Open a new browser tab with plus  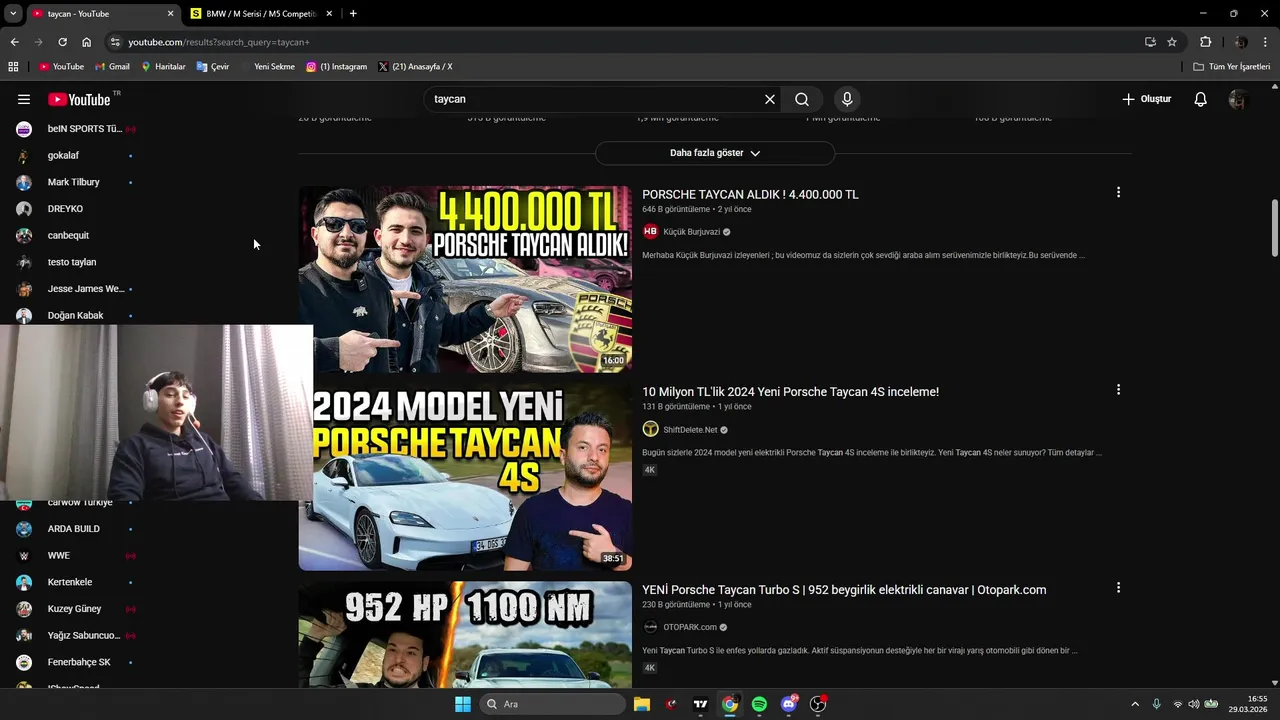[x=353, y=14]
